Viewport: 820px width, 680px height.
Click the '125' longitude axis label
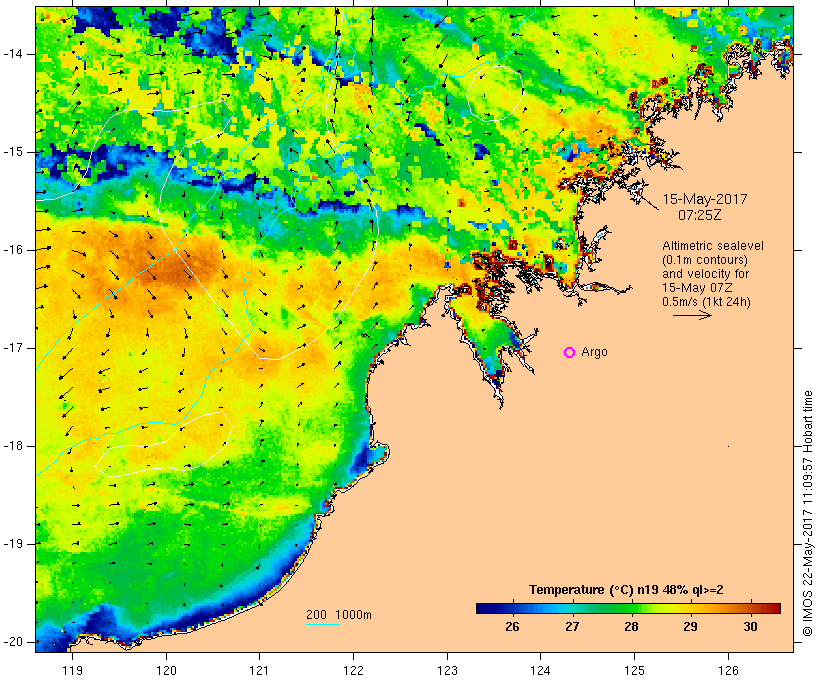[x=634, y=670]
